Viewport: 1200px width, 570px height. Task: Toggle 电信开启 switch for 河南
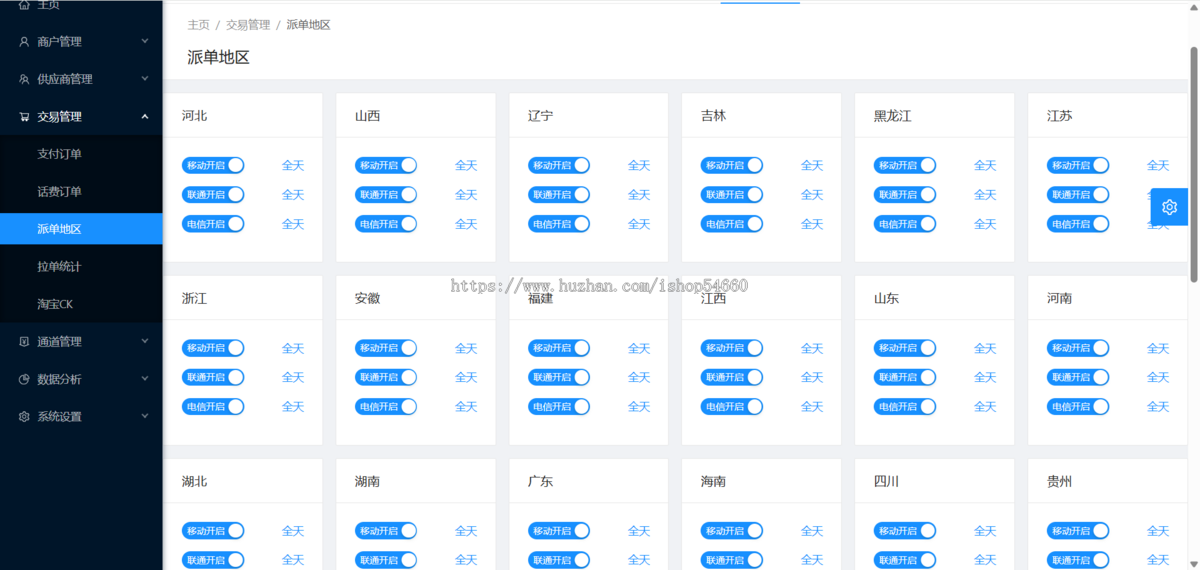1078,407
